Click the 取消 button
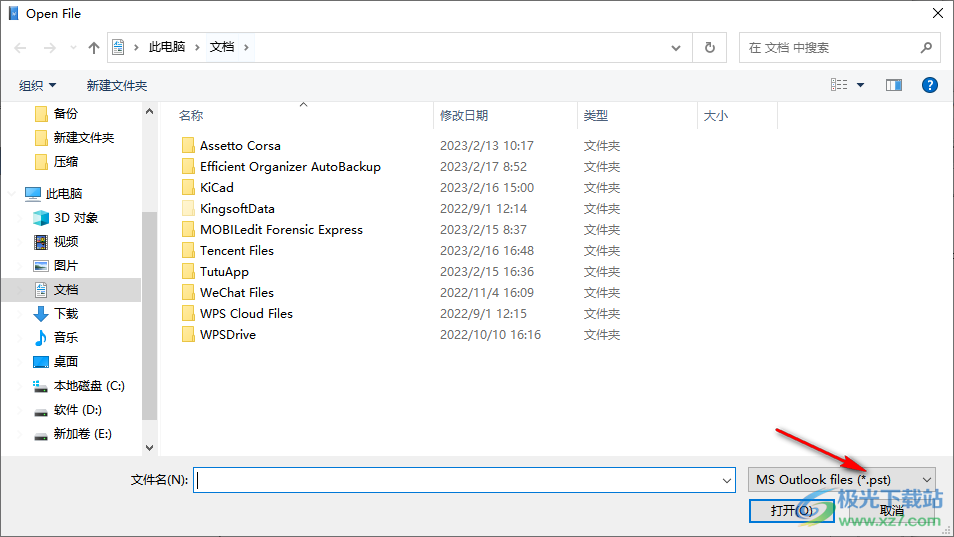The image size is (954, 537). pyautogui.click(x=892, y=510)
